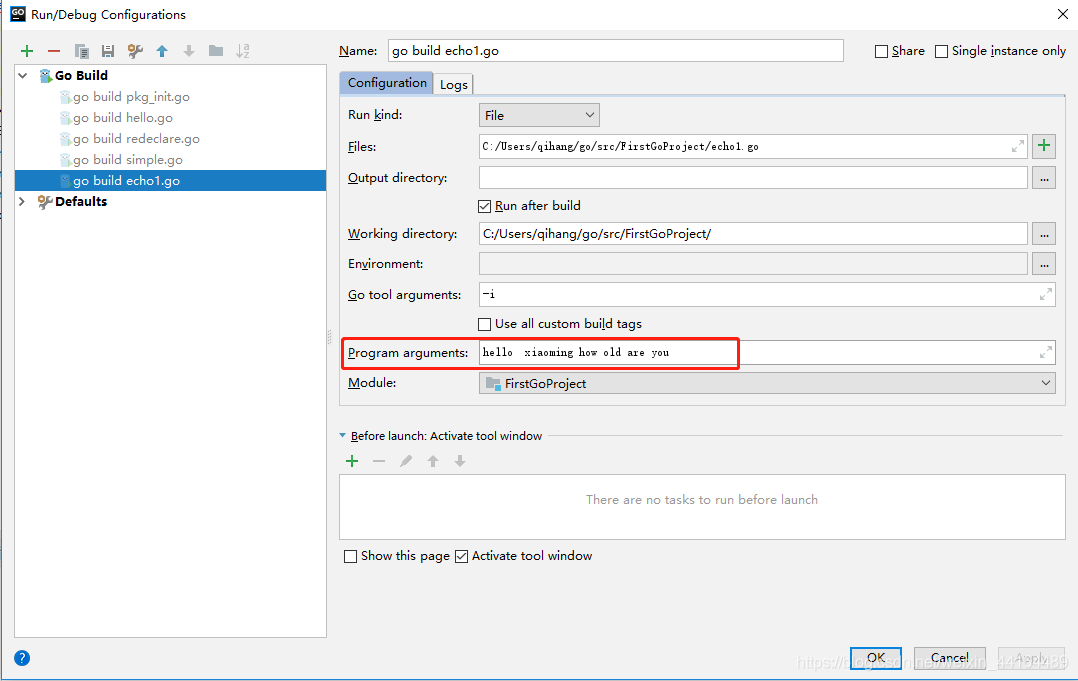Enable Single instance only
This screenshot has height=681, width=1078.
(941, 52)
